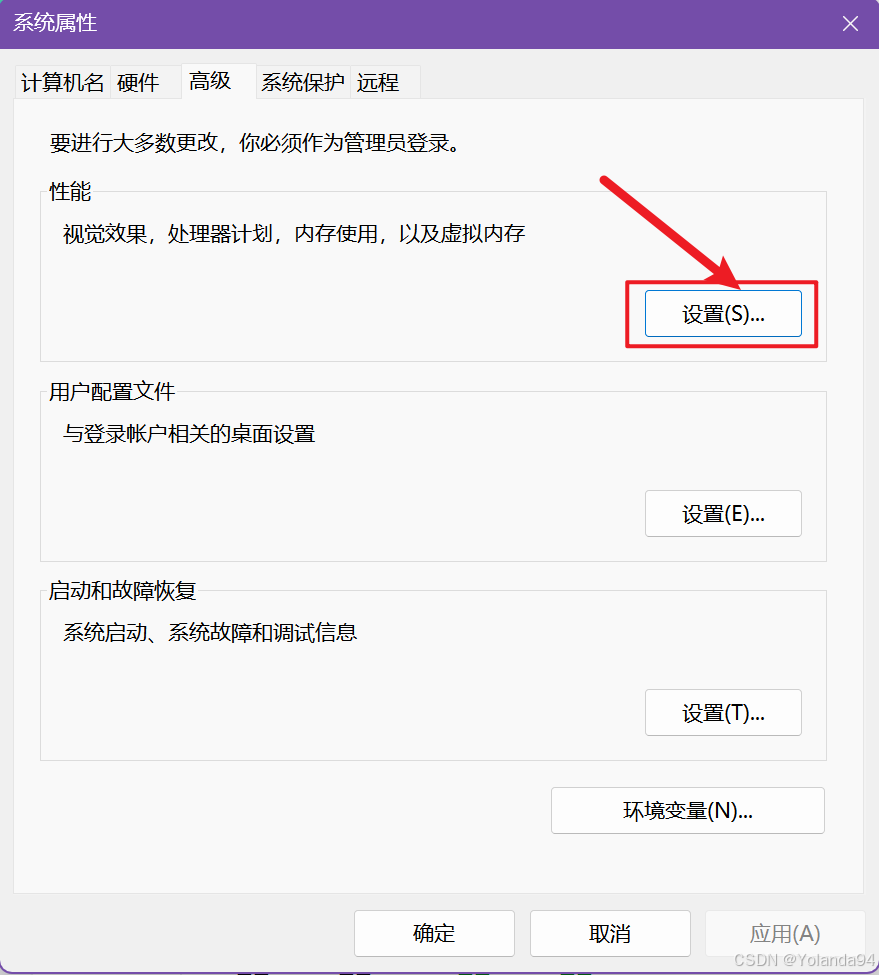Click the 系统属性 window title
The image size is (879, 975).
point(55,23)
